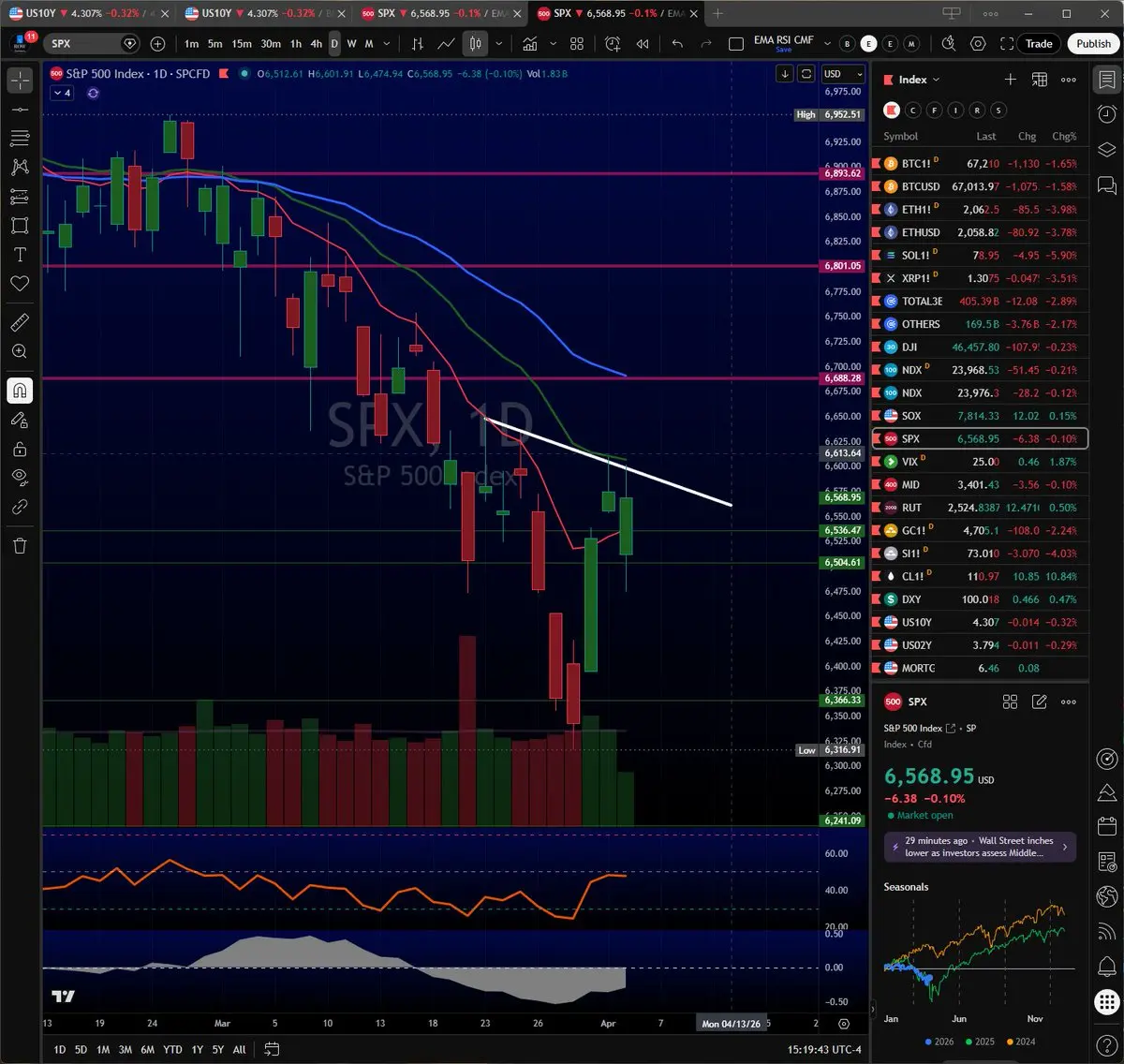Select the R watchlist filter circle
The height and width of the screenshot is (1064, 1124).
pyautogui.click(x=977, y=111)
